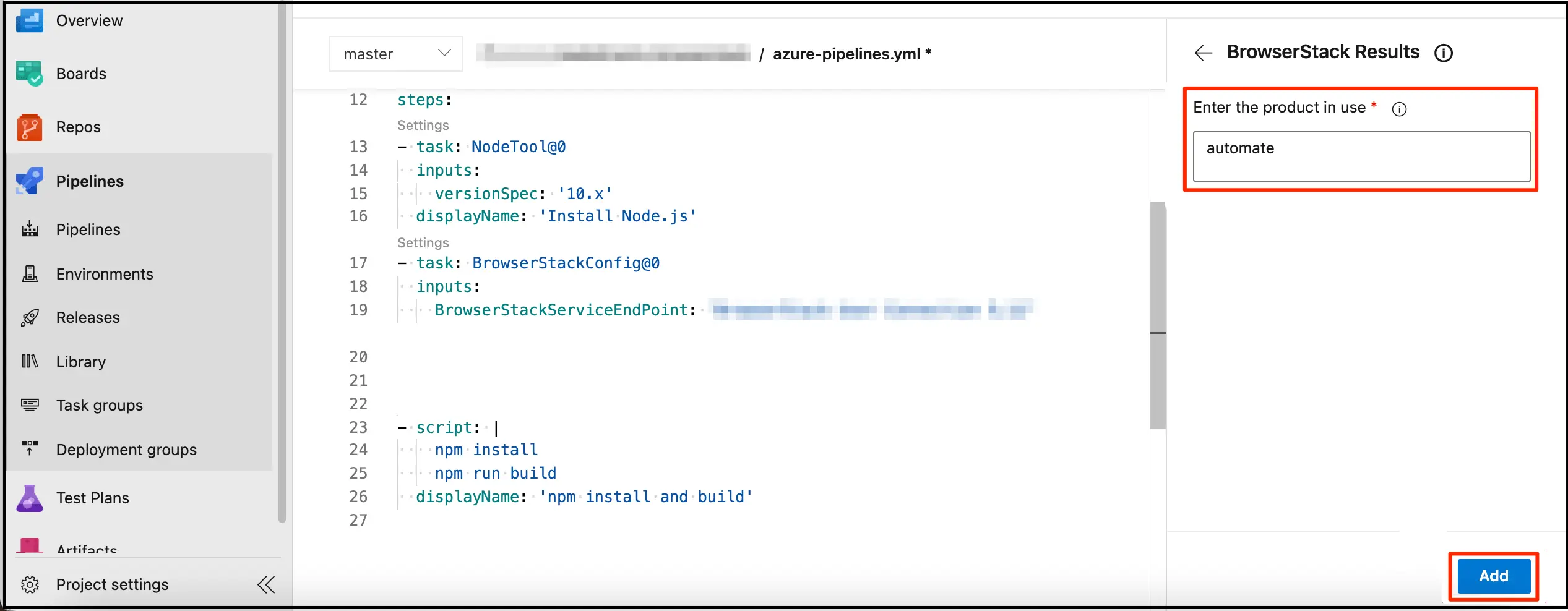
Task: Click the Repos branch icon
Action: pos(29,127)
